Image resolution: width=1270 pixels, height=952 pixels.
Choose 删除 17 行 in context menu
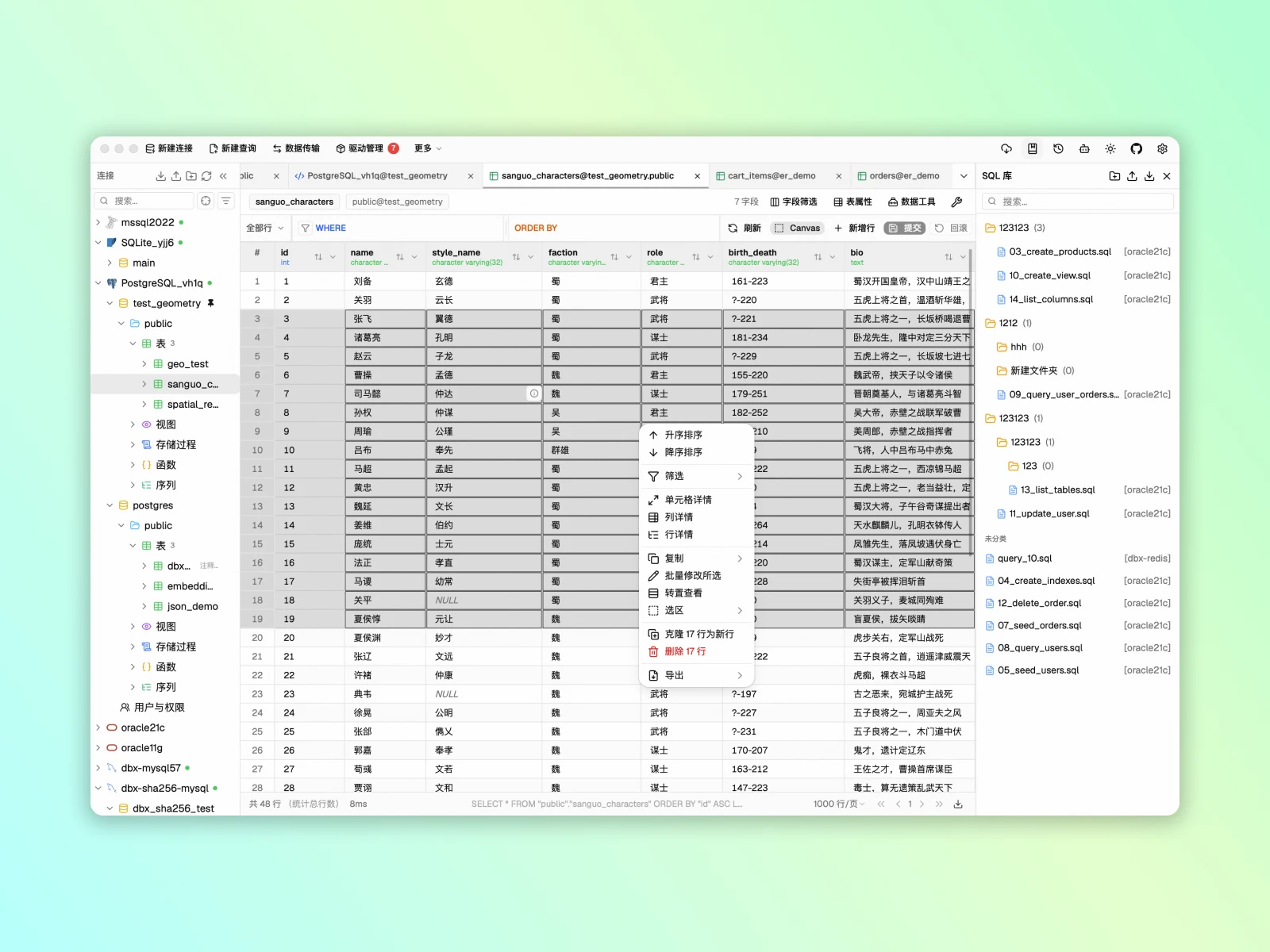point(696,651)
